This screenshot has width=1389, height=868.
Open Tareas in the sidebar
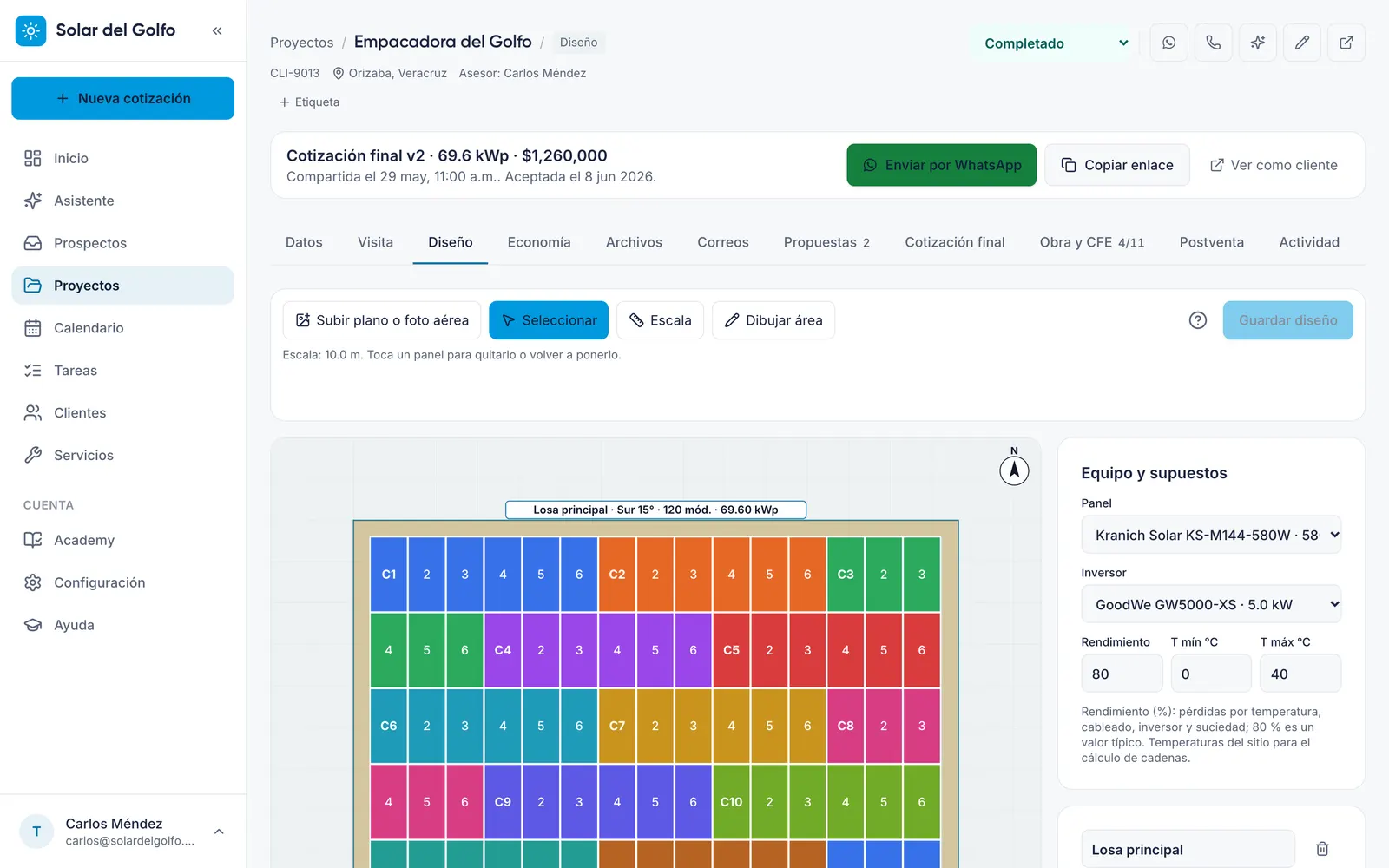pos(122,371)
